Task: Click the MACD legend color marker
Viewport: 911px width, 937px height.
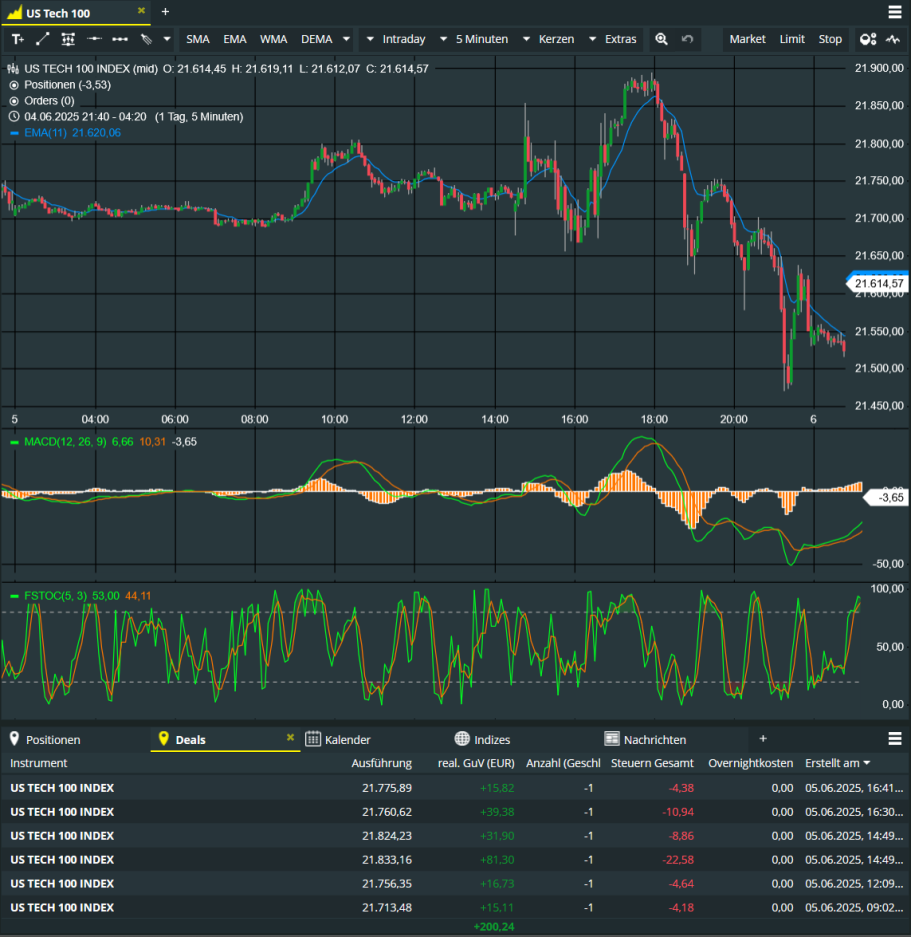Action: coord(14,443)
